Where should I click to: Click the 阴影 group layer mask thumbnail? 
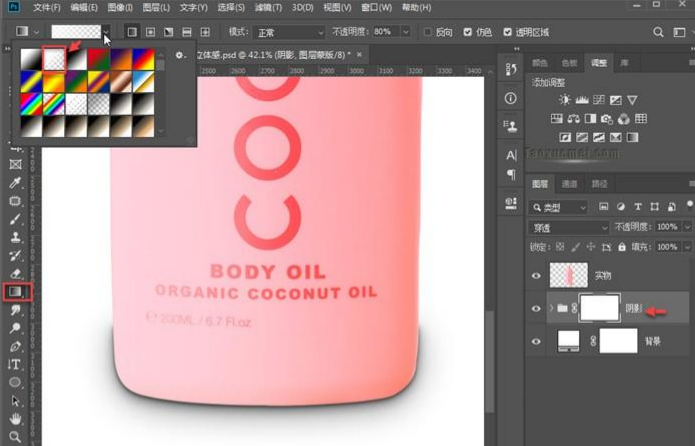tap(600, 308)
